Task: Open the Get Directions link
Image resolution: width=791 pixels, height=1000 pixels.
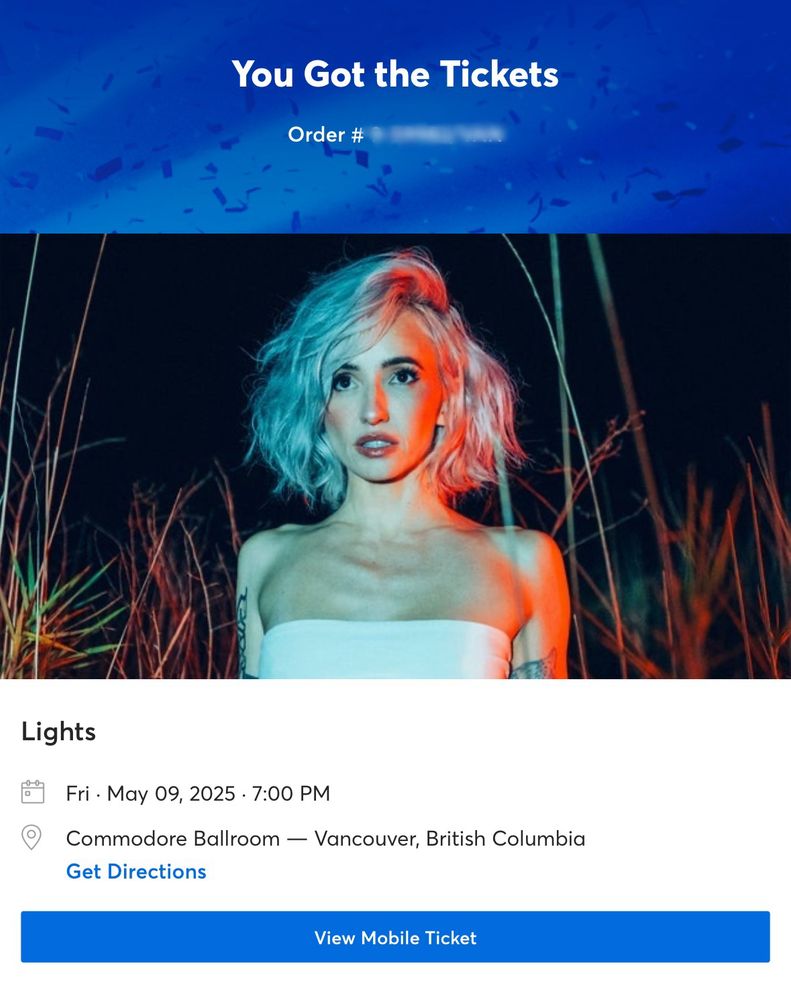Action: point(136,871)
